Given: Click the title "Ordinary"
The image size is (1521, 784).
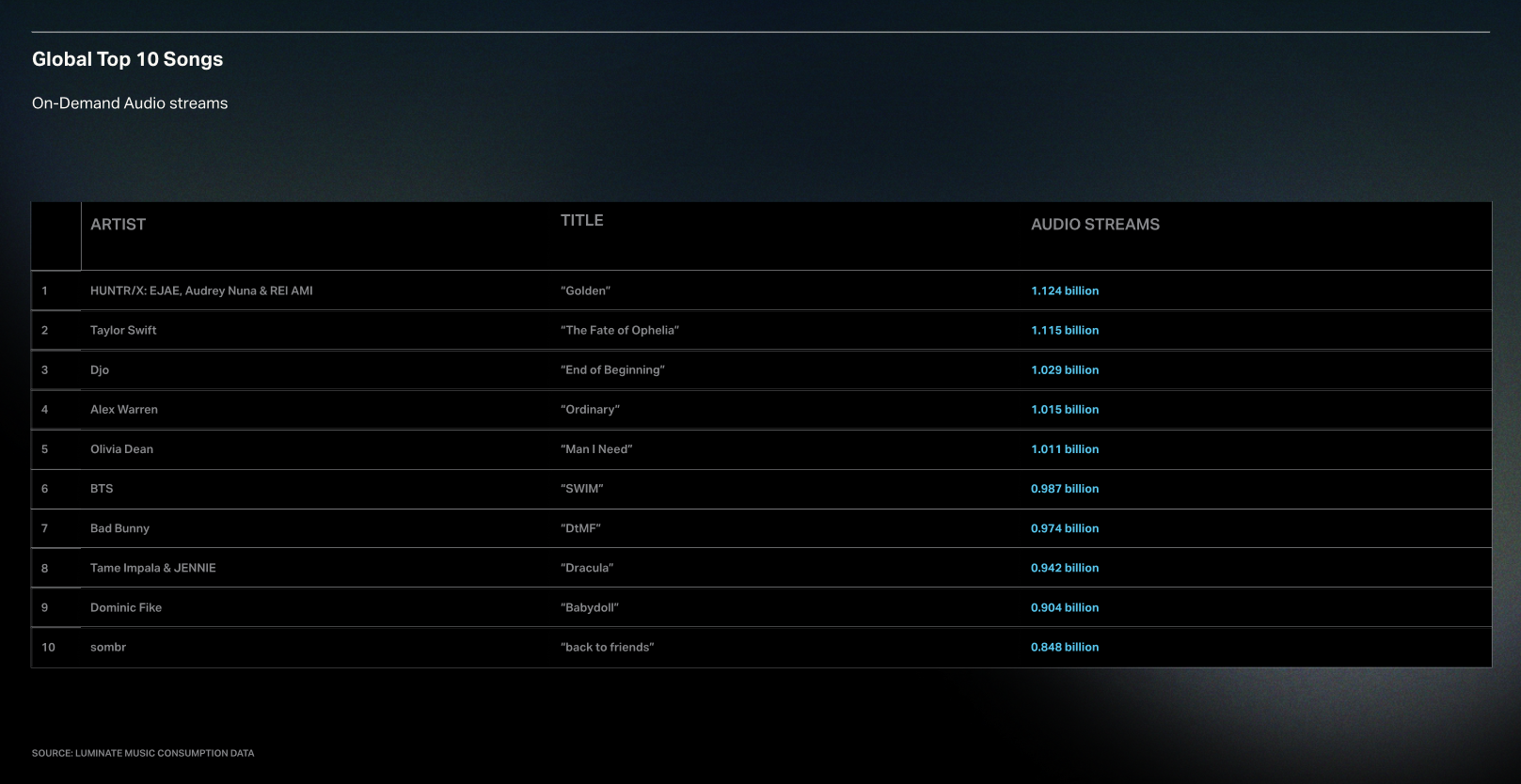Looking at the screenshot, I should coord(590,409).
